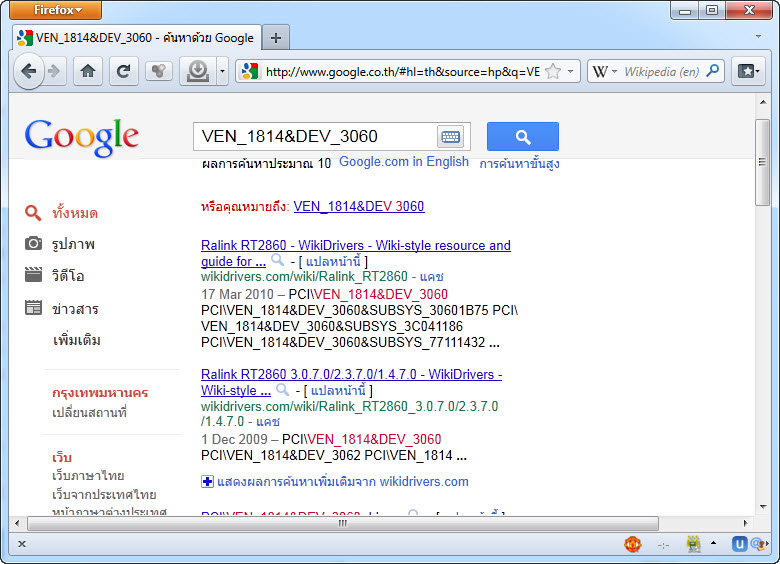Open a new tab with the plus button
The image size is (780, 564).
click(x=276, y=38)
